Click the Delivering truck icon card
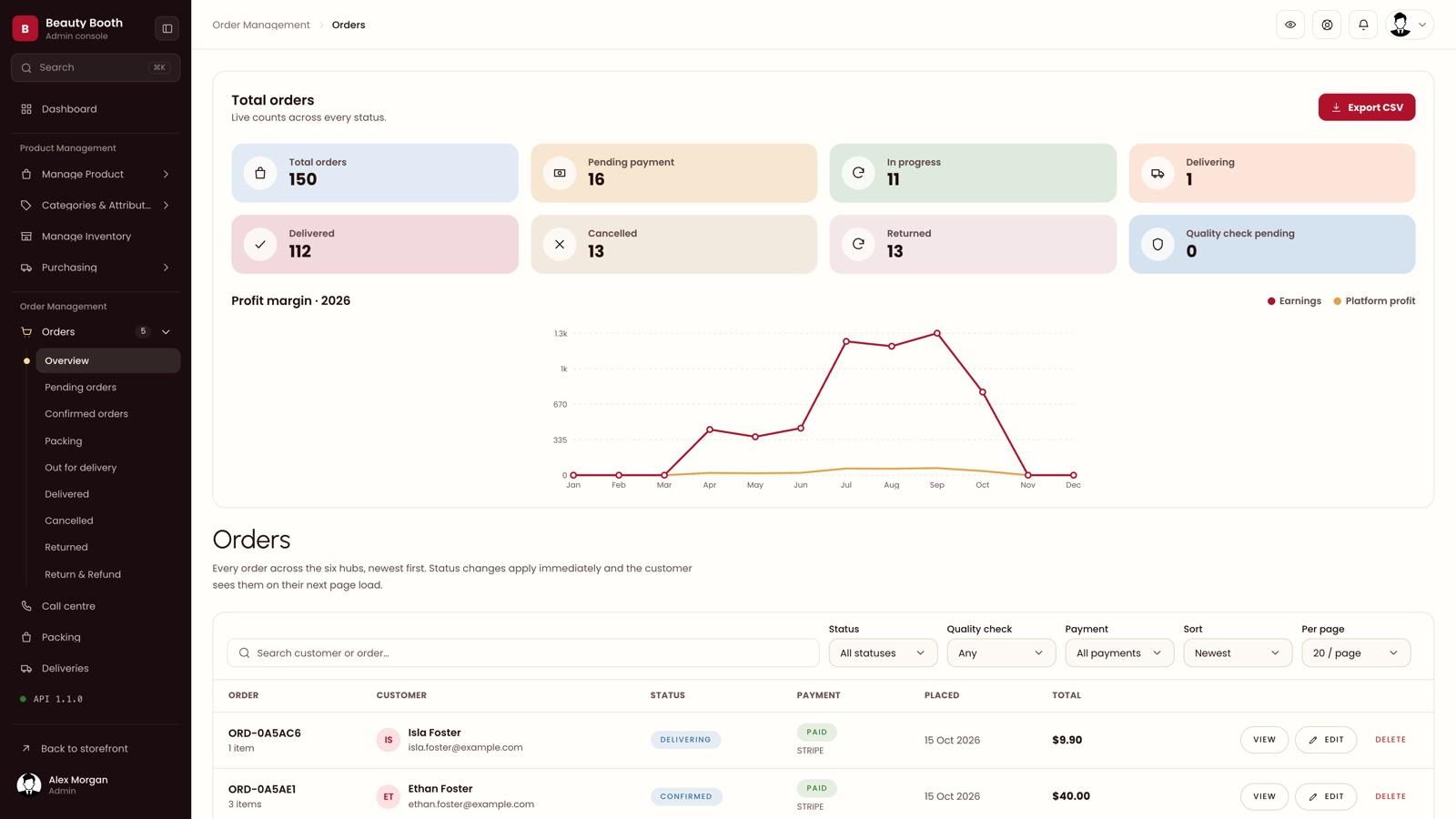 click(x=1158, y=173)
